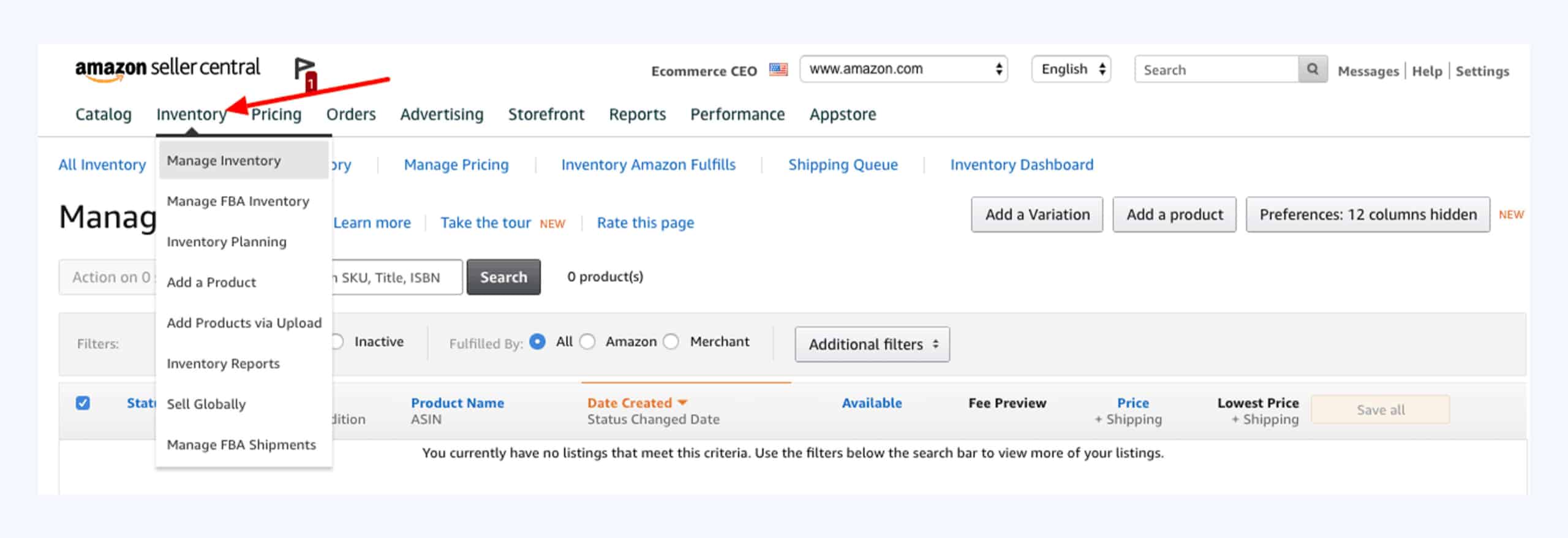Image resolution: width=1568 pixels, height=538 pixels.
Task: Focus the top Search input field
Action: coord(1216,69)
